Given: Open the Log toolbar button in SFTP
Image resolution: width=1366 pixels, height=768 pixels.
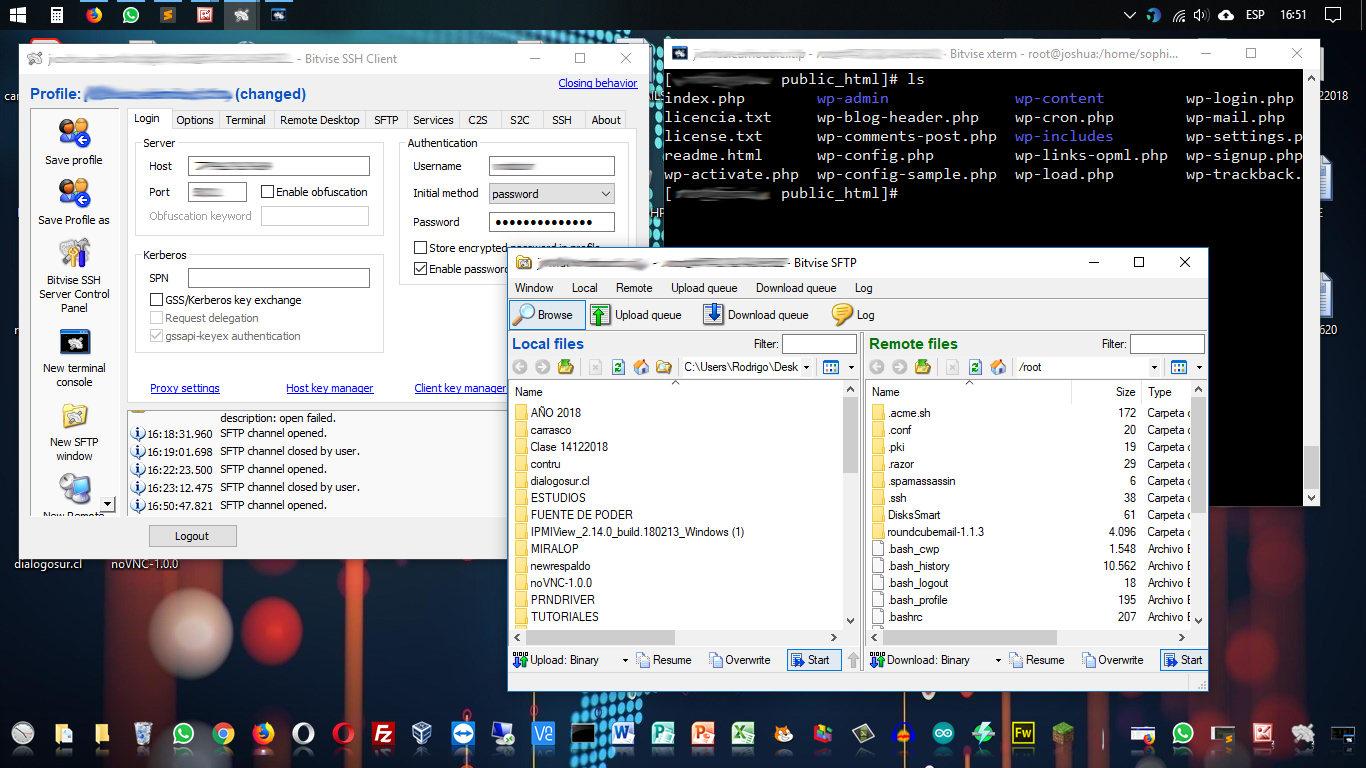Looking at the screenshot, I should [853, 315].
